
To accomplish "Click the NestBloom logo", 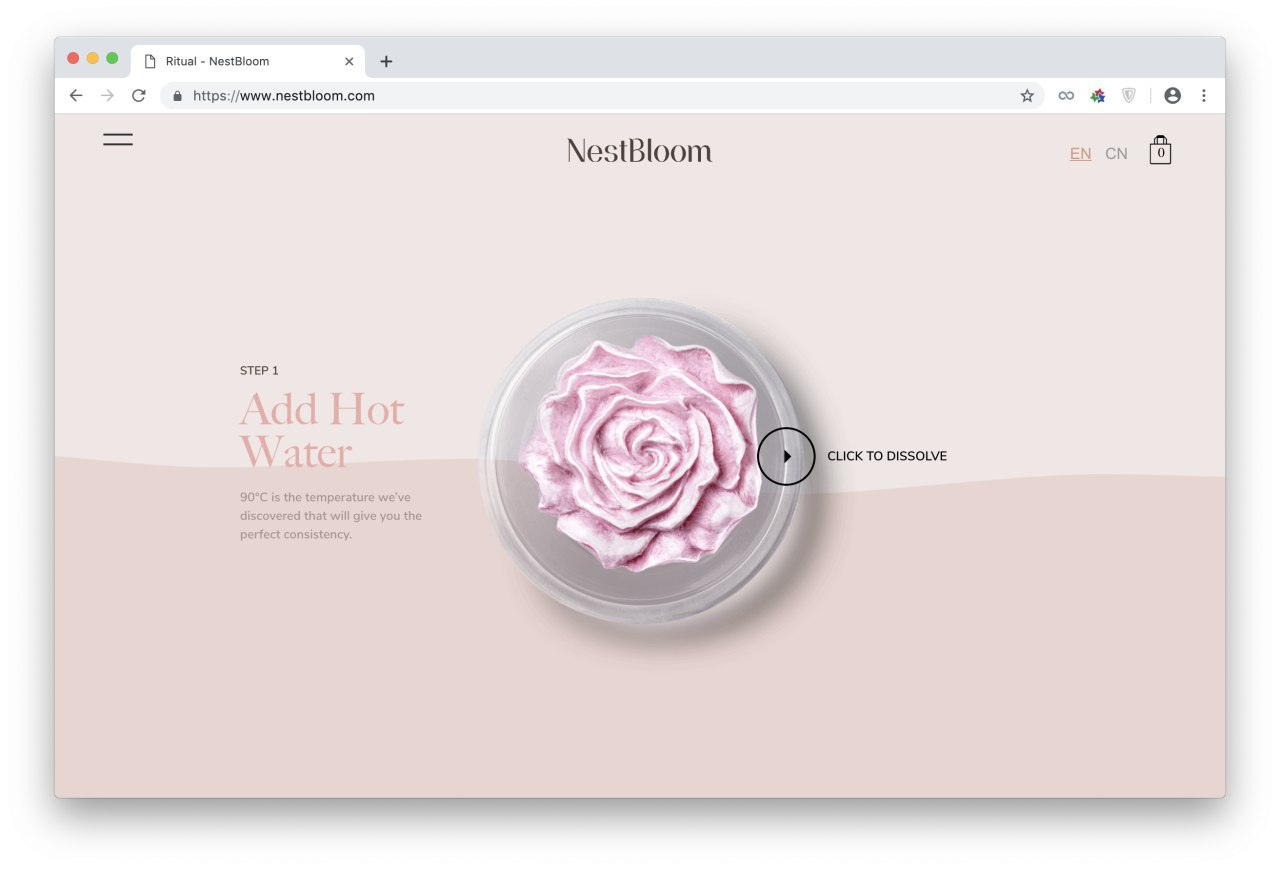I will point(640,151).
